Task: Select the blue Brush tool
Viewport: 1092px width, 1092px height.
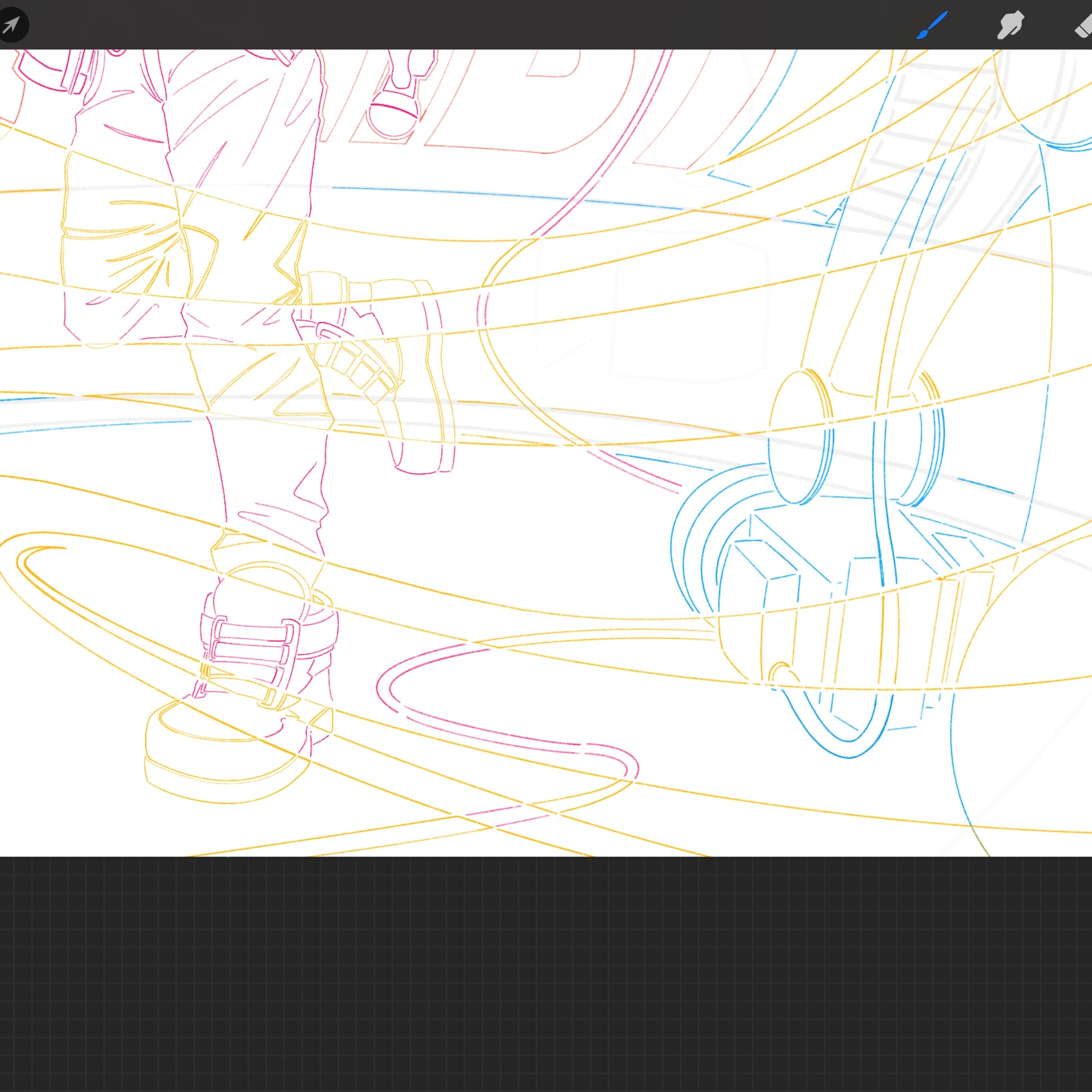Action: pyautogui.click(x=932, y=25)
